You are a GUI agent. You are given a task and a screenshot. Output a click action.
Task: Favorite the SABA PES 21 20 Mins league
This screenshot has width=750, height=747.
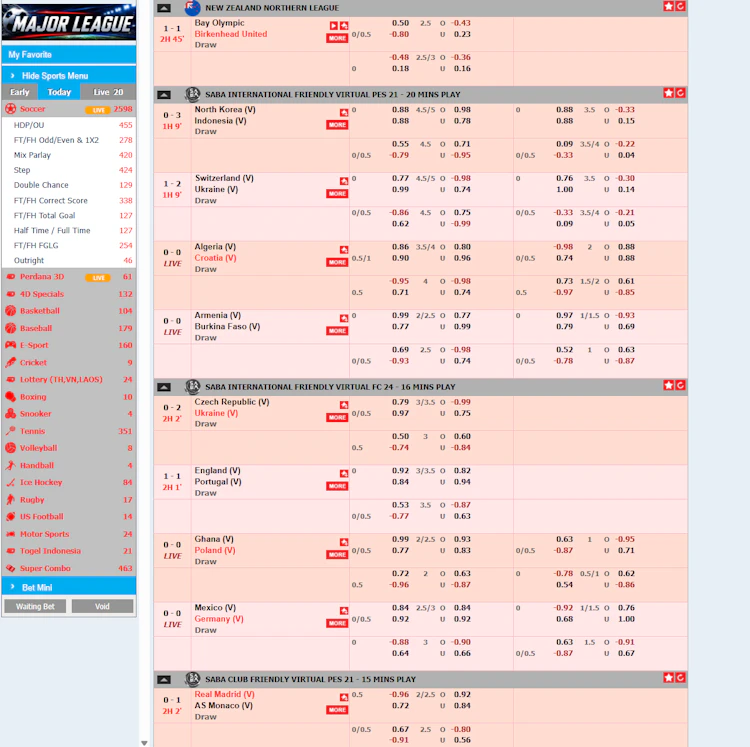tap(669, 93)
